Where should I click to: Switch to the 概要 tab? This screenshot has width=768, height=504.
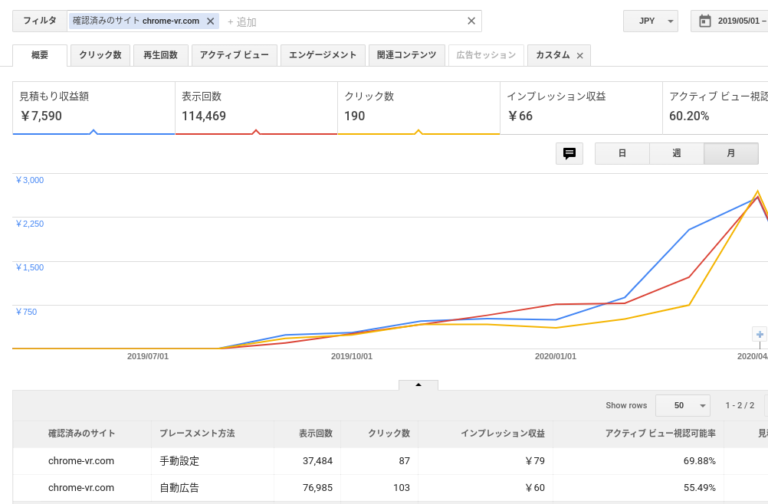point(40,55)
